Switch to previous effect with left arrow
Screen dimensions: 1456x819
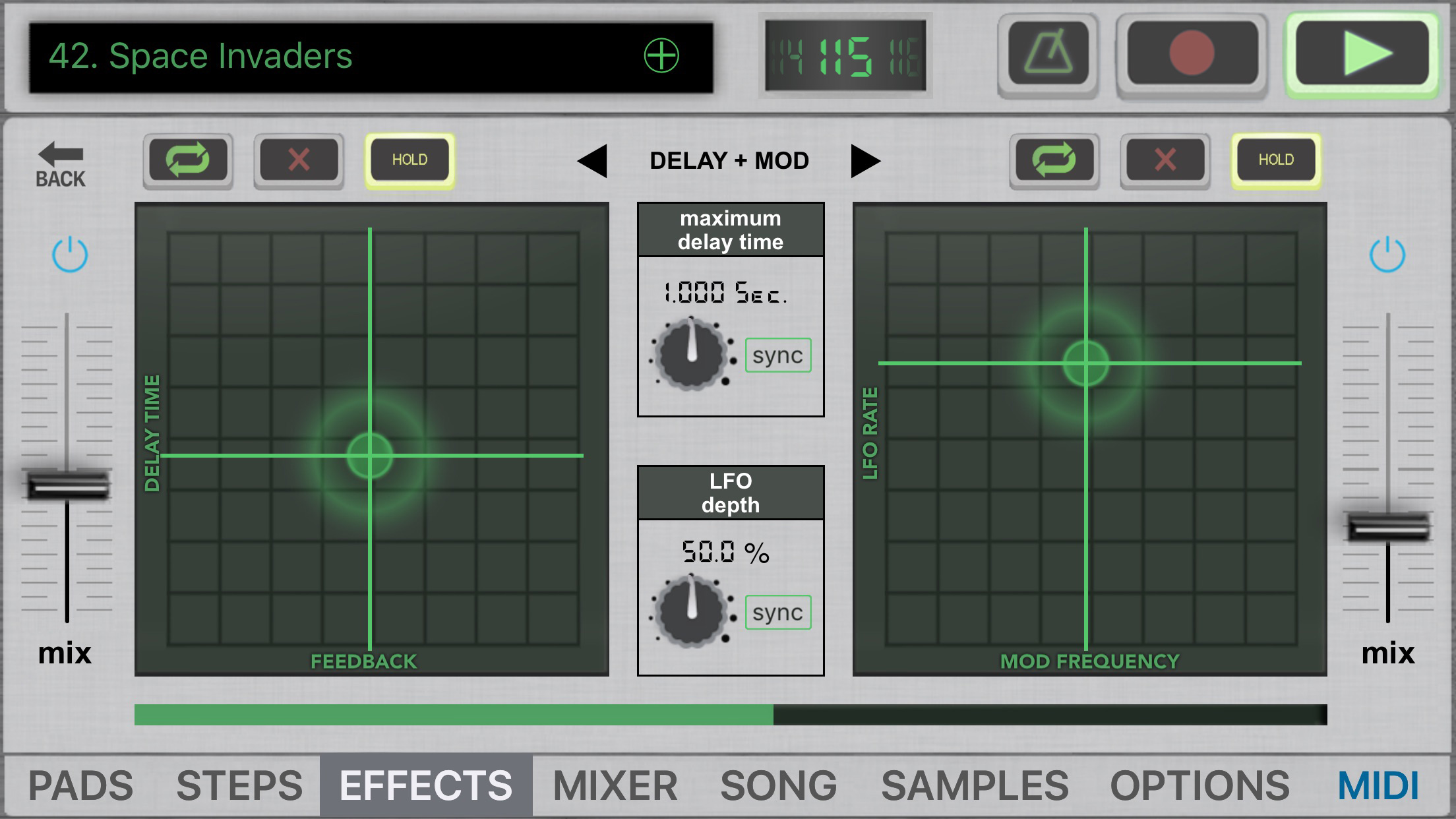(592, 161)
